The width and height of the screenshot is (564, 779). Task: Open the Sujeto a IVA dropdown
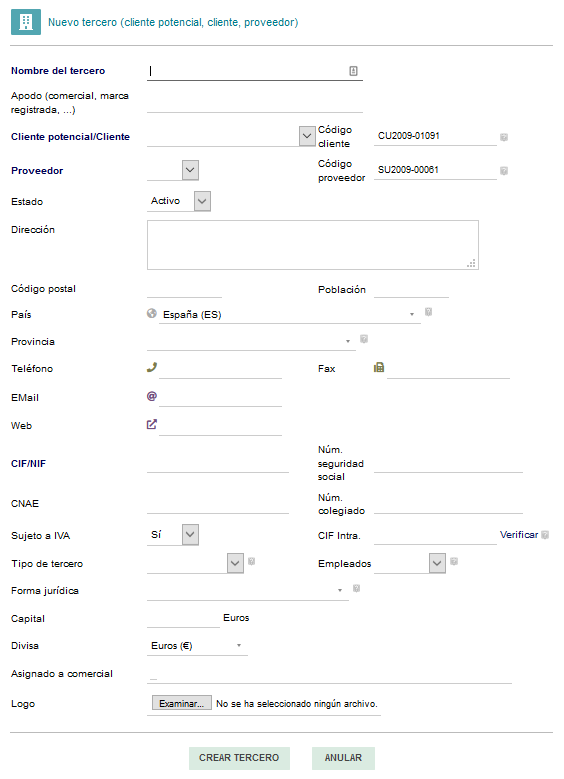(x=173, y=535)
